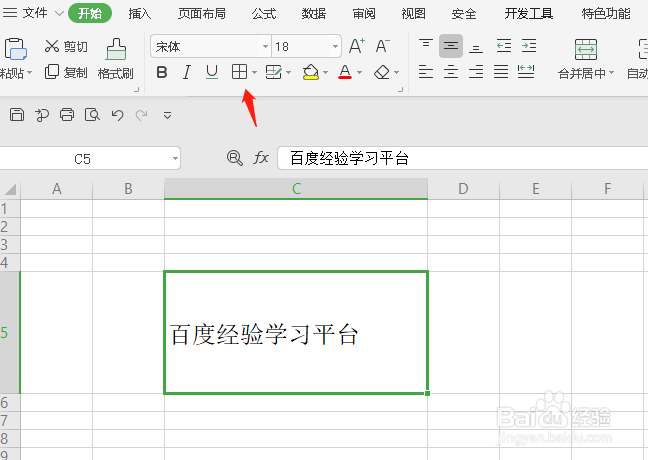Click the increase indent icon
This screenshot has width=648, height=460.
529,45
